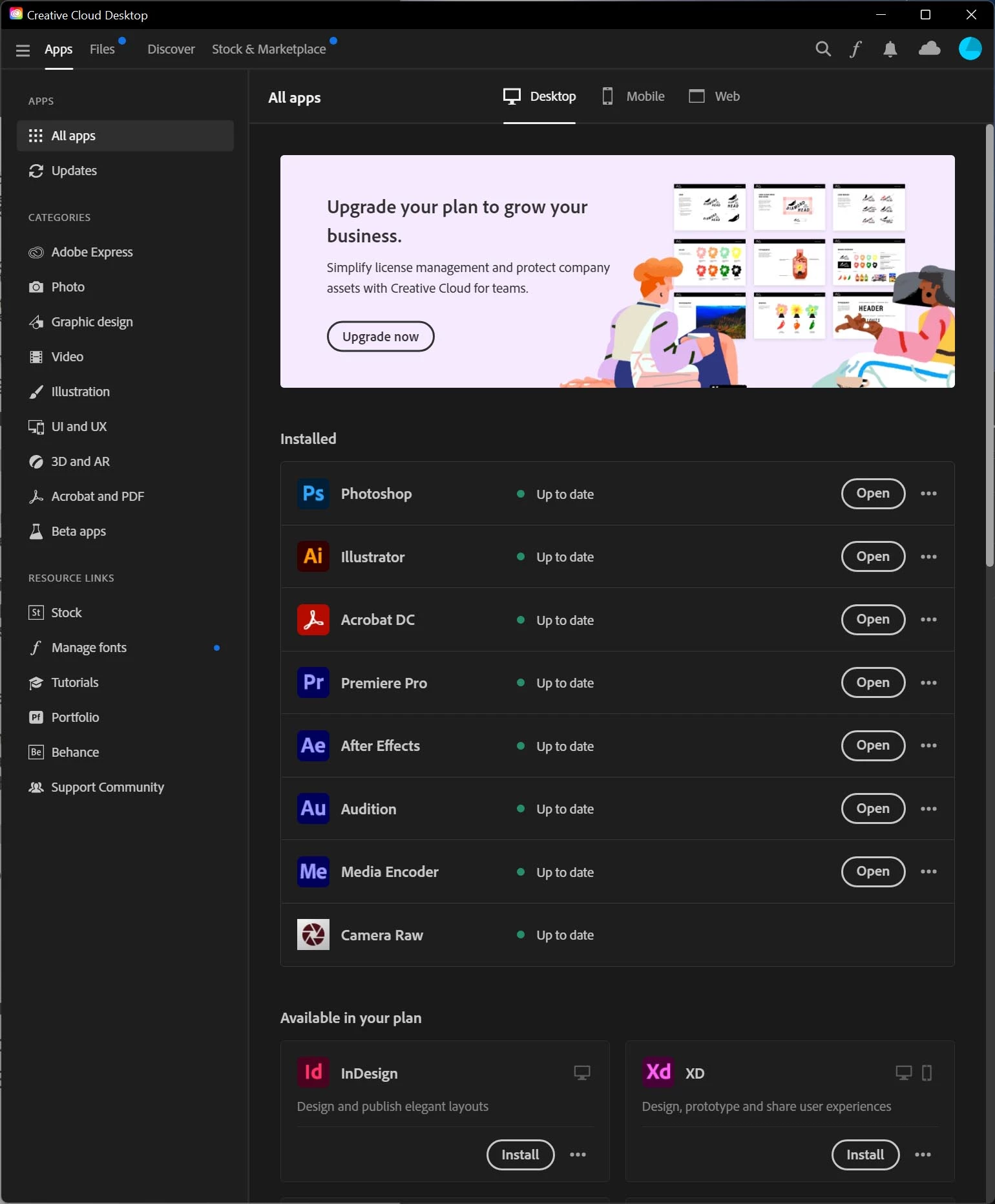This screenshot has width=995, height=1204.
Task: Open more options for Illustrator
Action: pyautogui.click(x=928, y=556)
